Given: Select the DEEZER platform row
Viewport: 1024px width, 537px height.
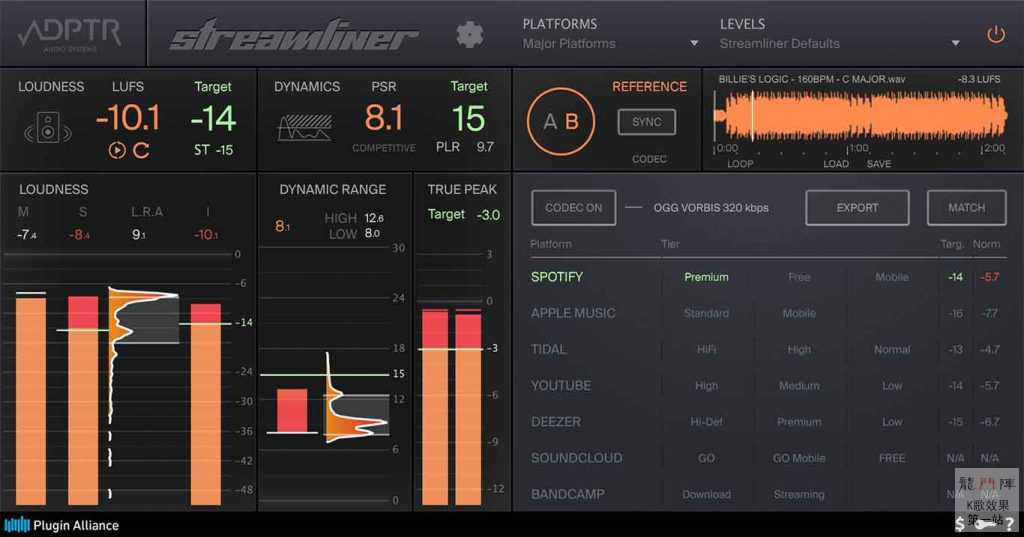Looking at the screenshot, I should tap(555, 422).
